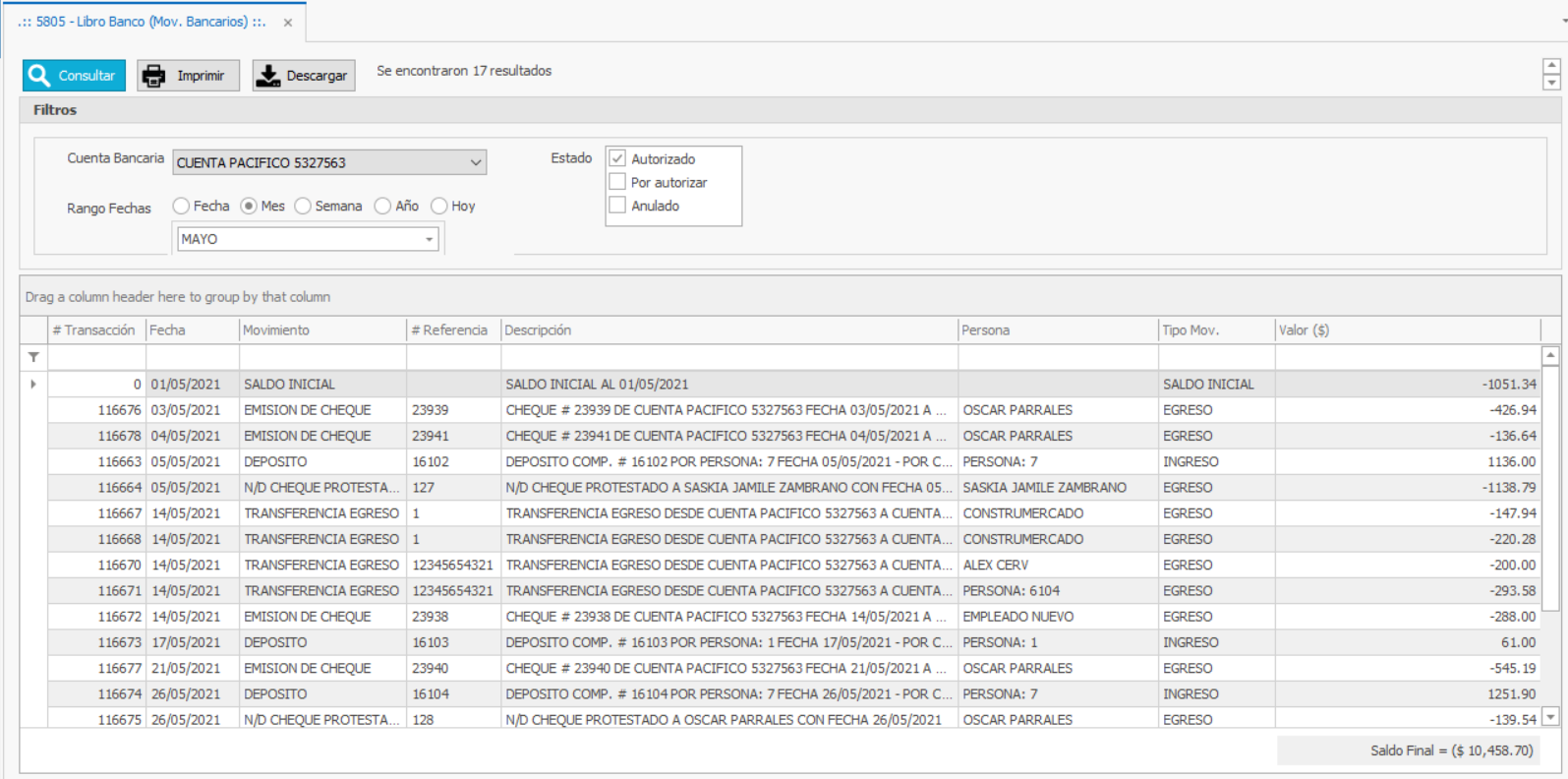Click DEPOSITO movement in row 116663
This screenshot has height=779, width=1568.
[322, 461]
